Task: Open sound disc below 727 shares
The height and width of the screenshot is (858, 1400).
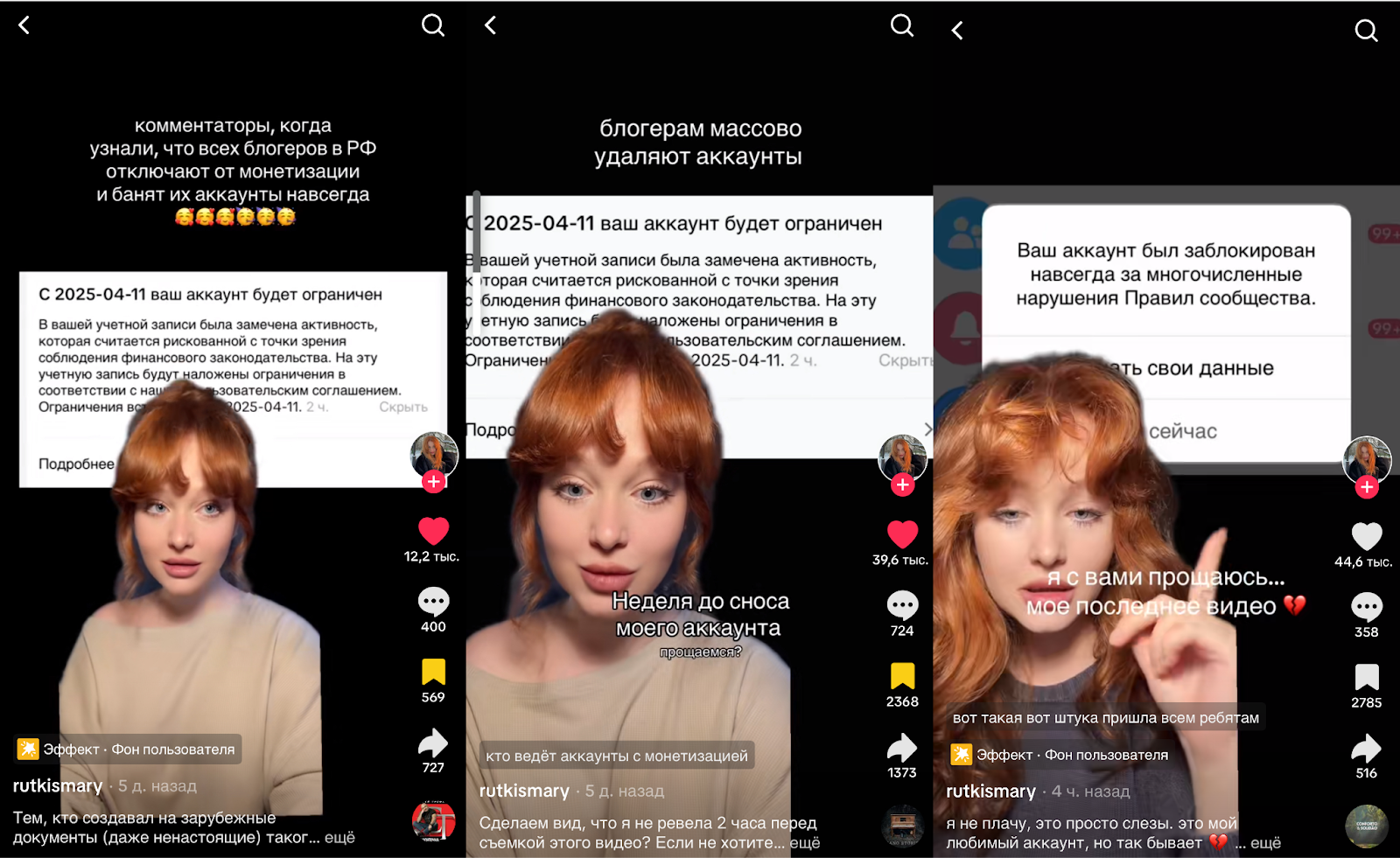Action: click(x=434, y=821)
